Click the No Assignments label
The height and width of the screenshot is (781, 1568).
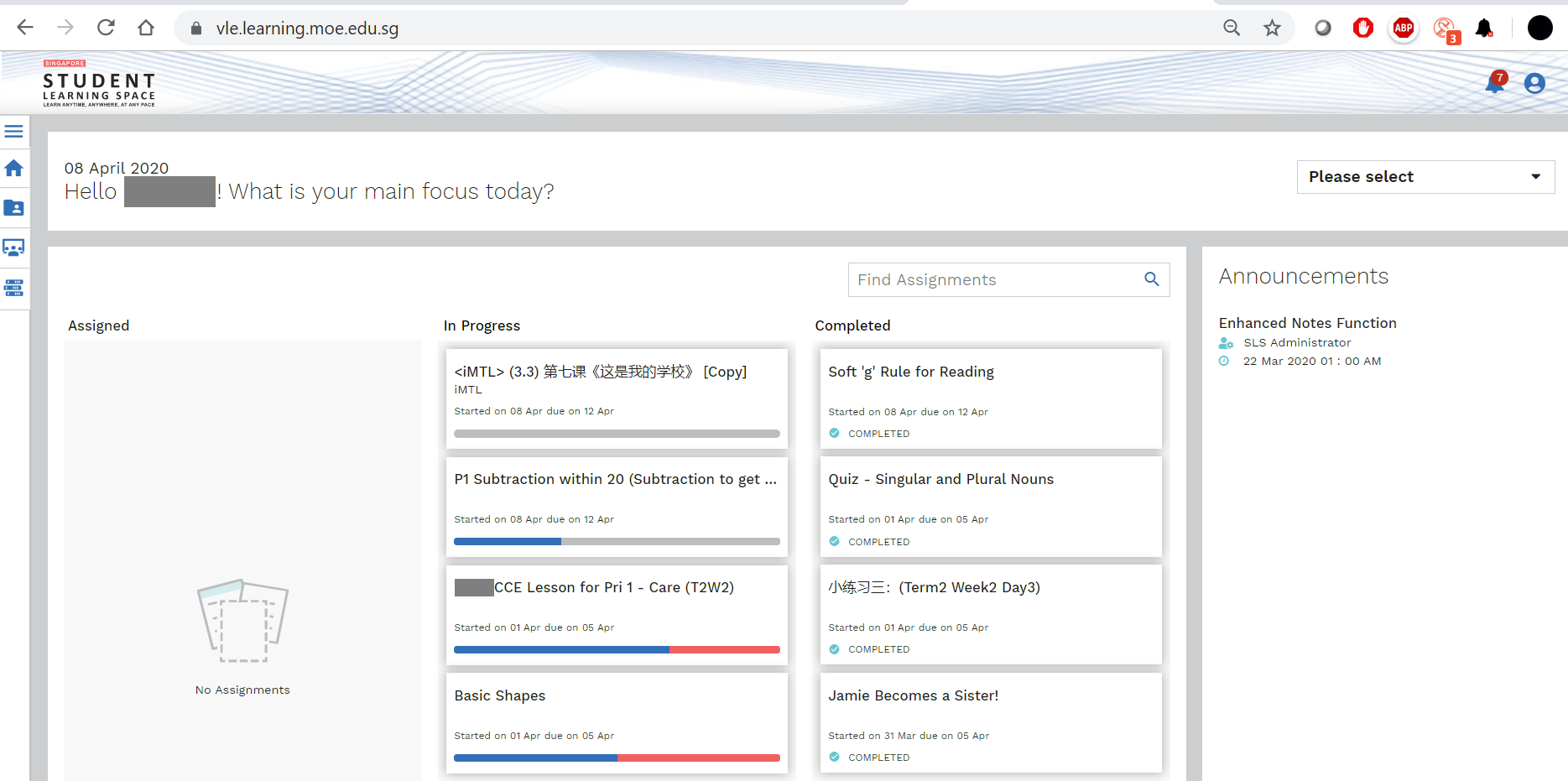coord(242,690)
